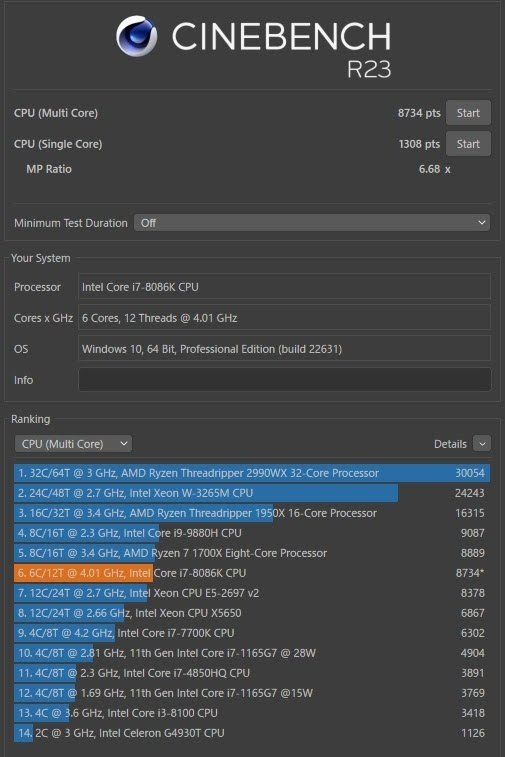Select ranking row Xeon E5-2697 v2
Screen dimensions: 505x757
click(252, 593)
